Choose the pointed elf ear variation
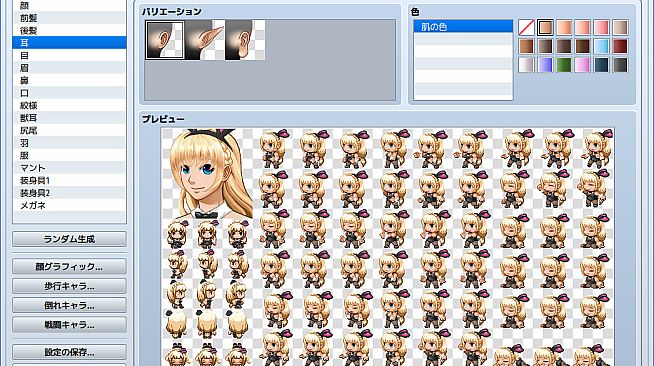Image resolution: width=654 pixels, height=366 pixels. pyautogui.click(x=205, y=40)
